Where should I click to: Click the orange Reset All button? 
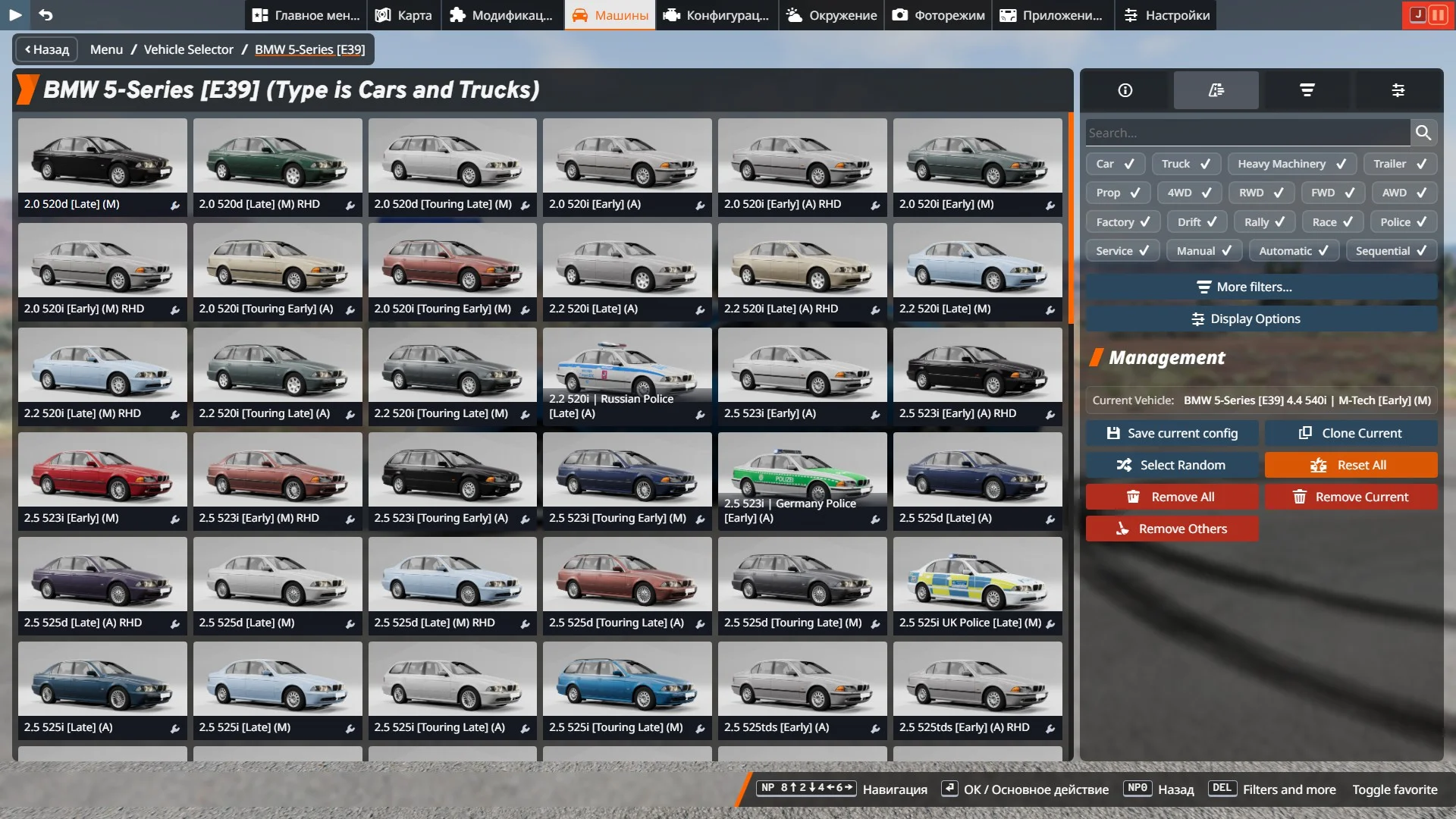click(x=1351, y=465)
